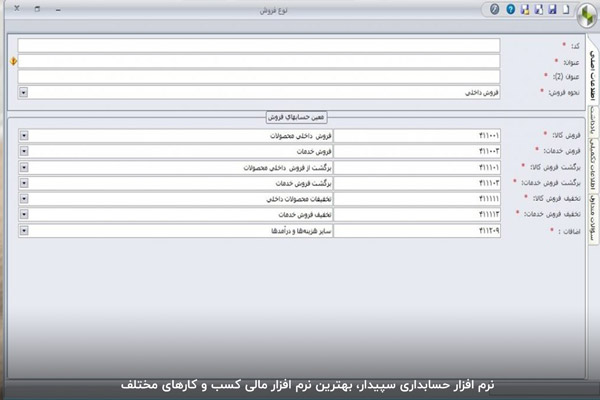This screenshot has height=400, width=600.
Task: Open the سؤالات متداول side tab
Action: tap(593, 218)
